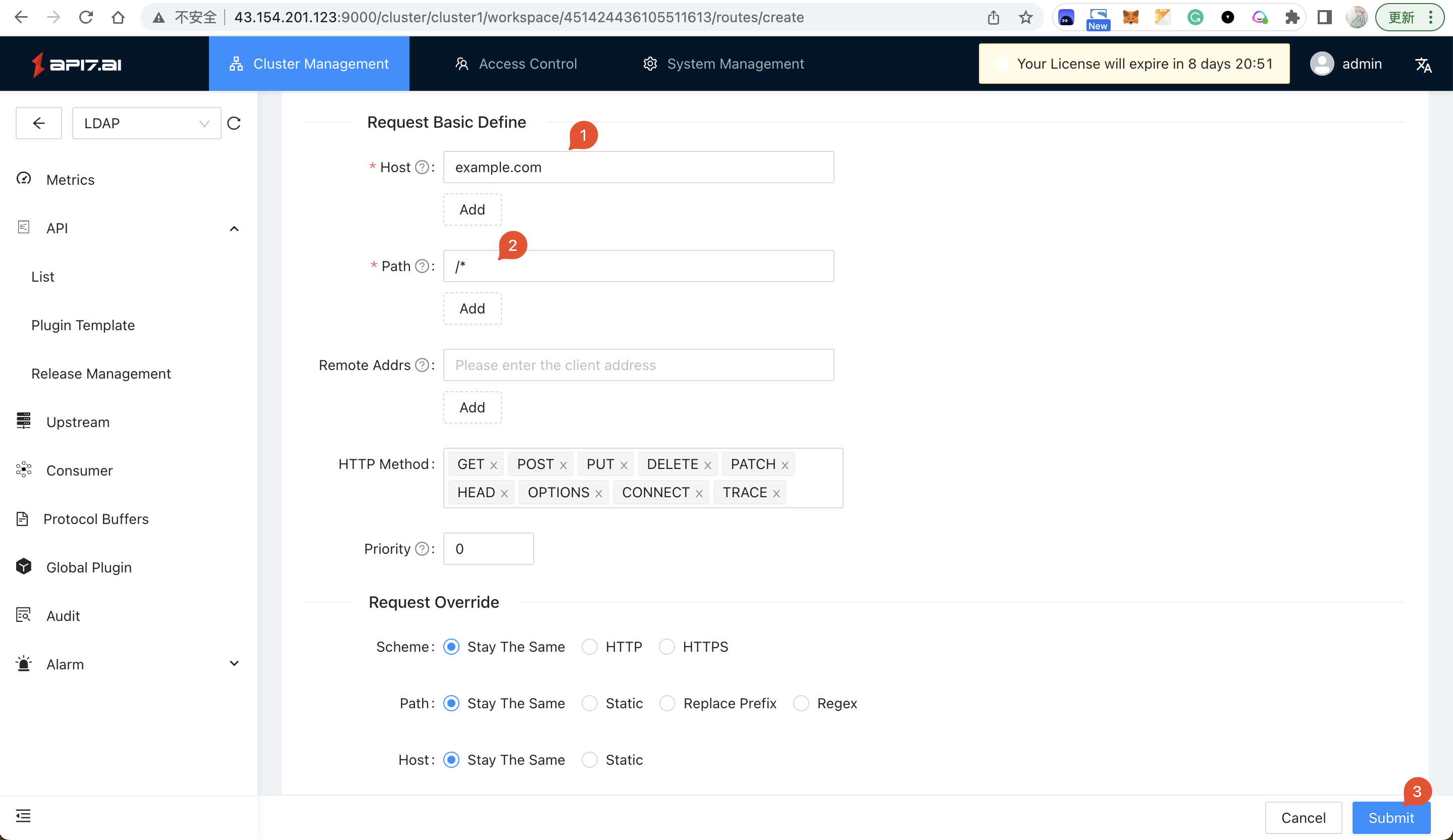Refresh the workspace list icon
Image resolution: width=1453 pixels, height=840 pixels.
click(234, 123)
